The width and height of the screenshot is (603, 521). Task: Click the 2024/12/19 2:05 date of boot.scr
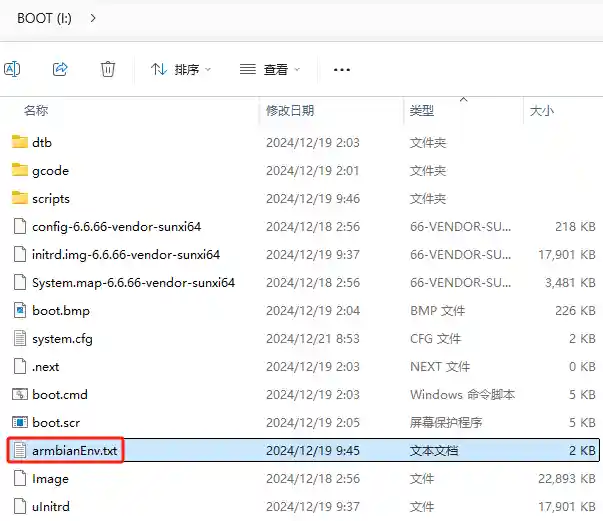click(x=313, y=423)
